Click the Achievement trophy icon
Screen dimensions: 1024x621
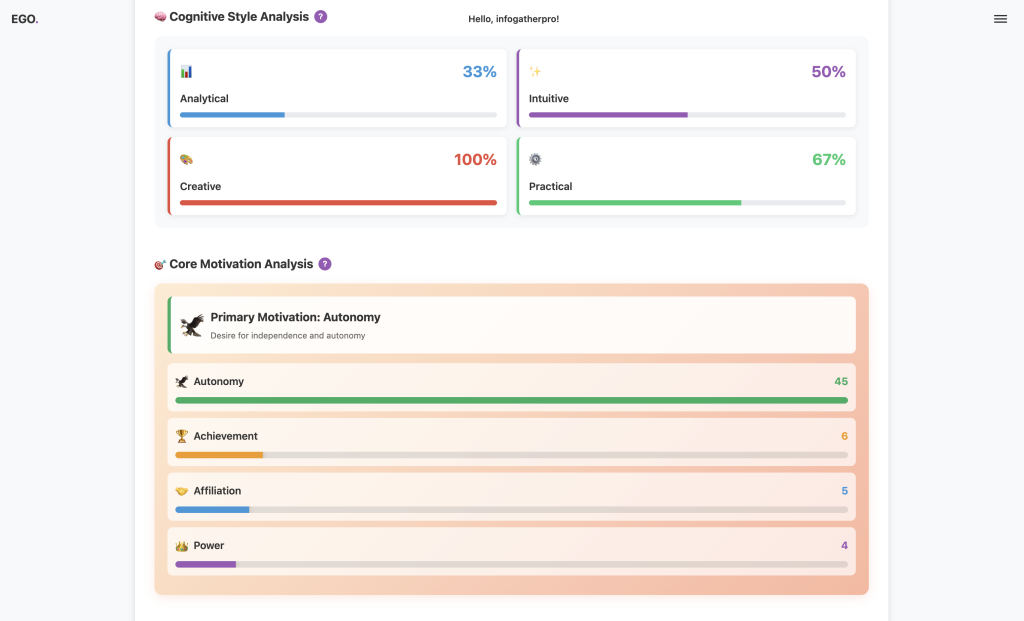[182, 436]
